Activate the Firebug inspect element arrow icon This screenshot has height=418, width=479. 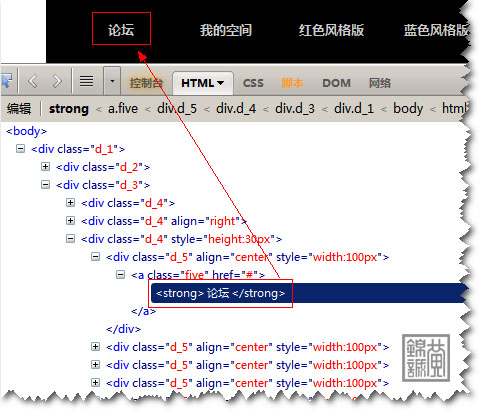click(6, 81)
